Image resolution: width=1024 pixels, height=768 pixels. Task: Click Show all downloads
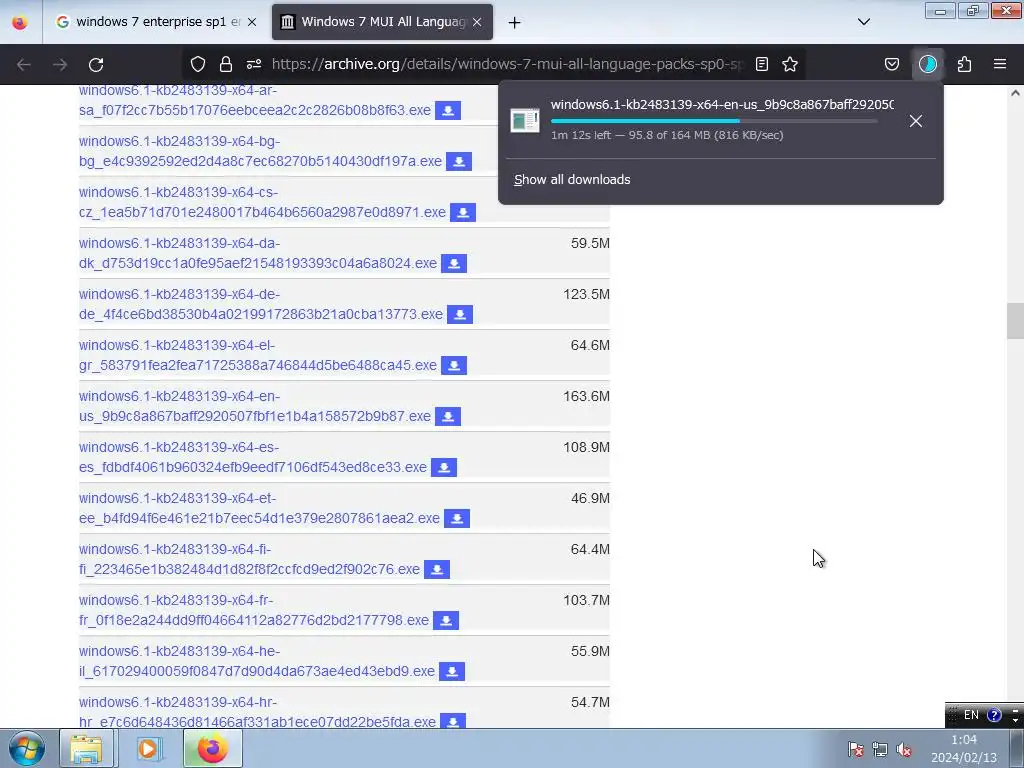572,180
